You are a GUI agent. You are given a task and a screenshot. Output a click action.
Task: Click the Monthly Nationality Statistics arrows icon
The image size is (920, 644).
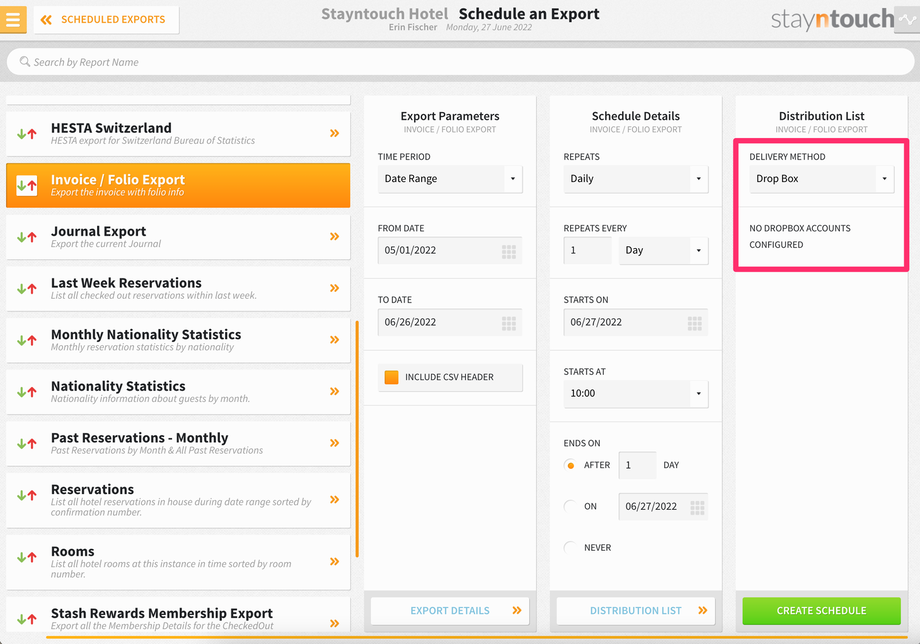(27, 340)
